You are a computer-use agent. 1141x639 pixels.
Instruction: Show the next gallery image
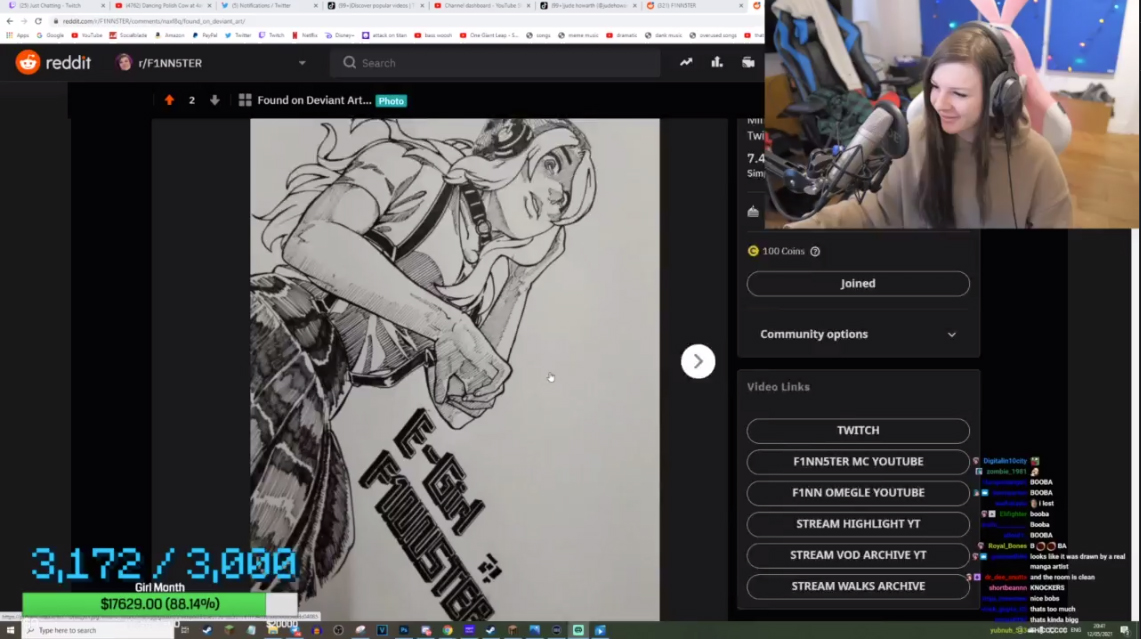(698, 361)
